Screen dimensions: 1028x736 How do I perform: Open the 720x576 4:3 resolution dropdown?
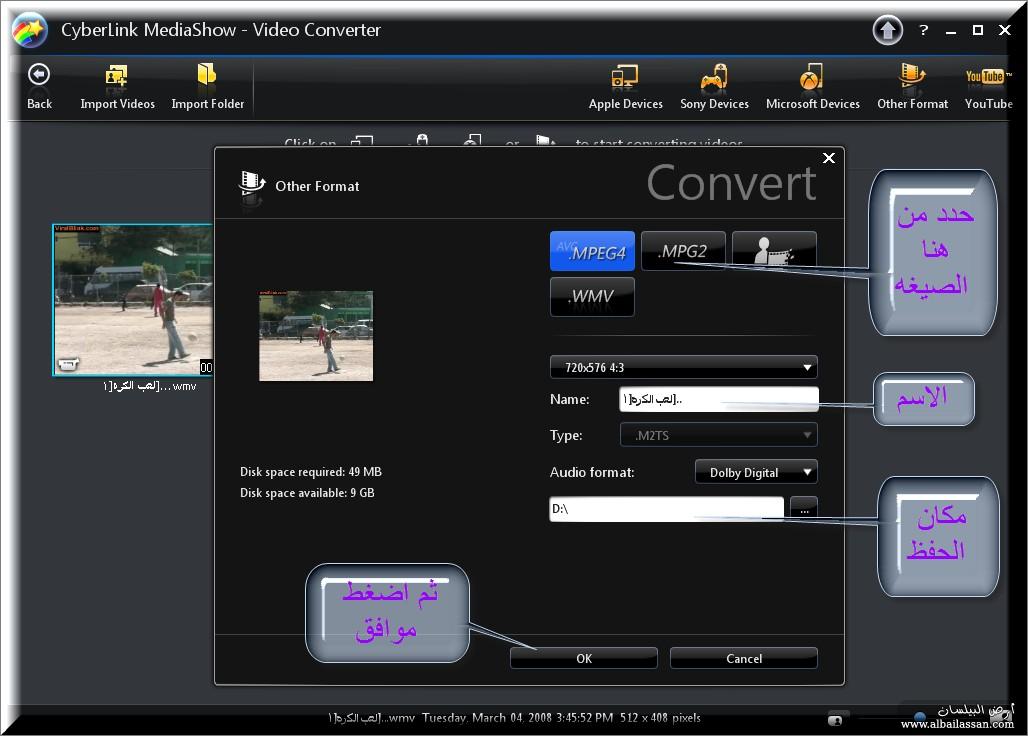(683, 368)
